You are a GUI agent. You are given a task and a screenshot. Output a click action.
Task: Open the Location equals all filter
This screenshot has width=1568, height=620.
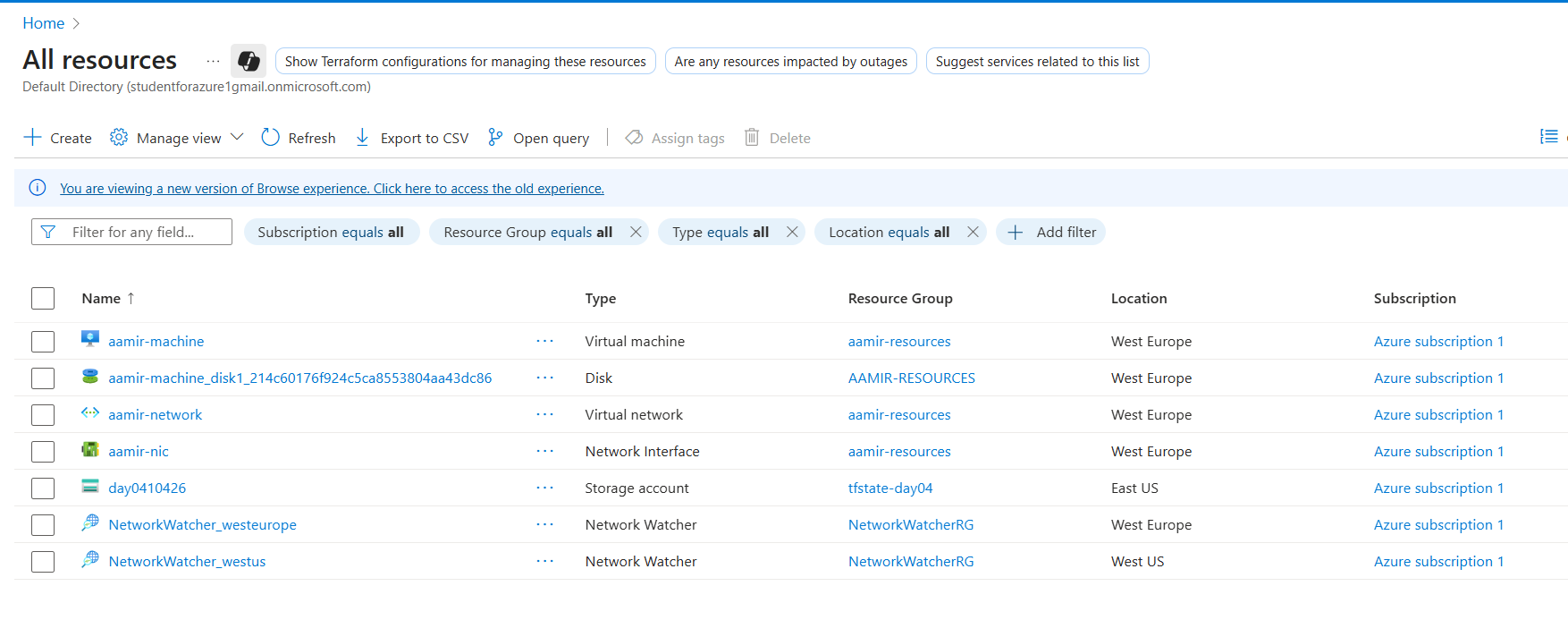click(x=889, y=232)
